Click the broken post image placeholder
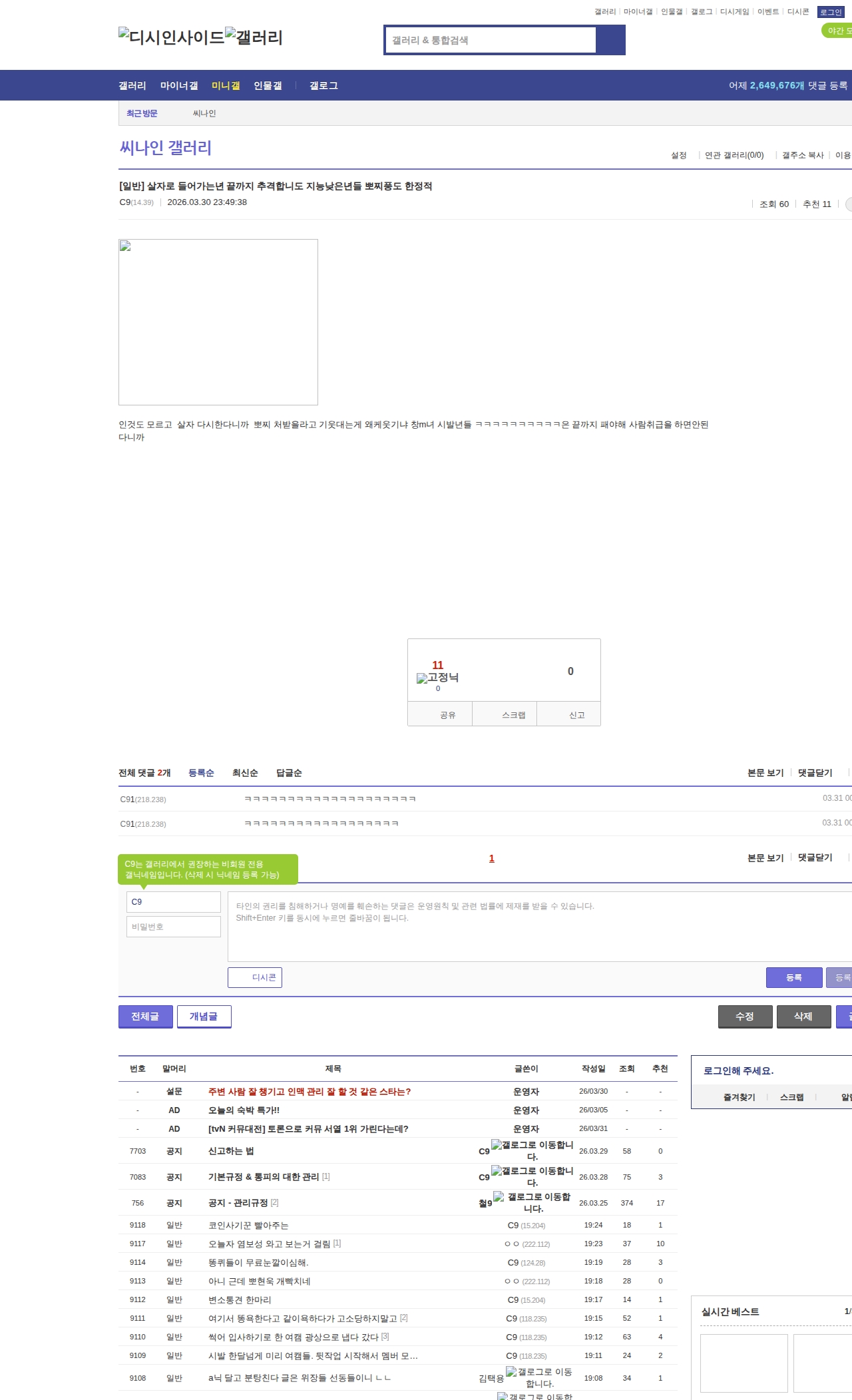The height and width of the screenshot is (1400, 852). [x=218, y=322]
